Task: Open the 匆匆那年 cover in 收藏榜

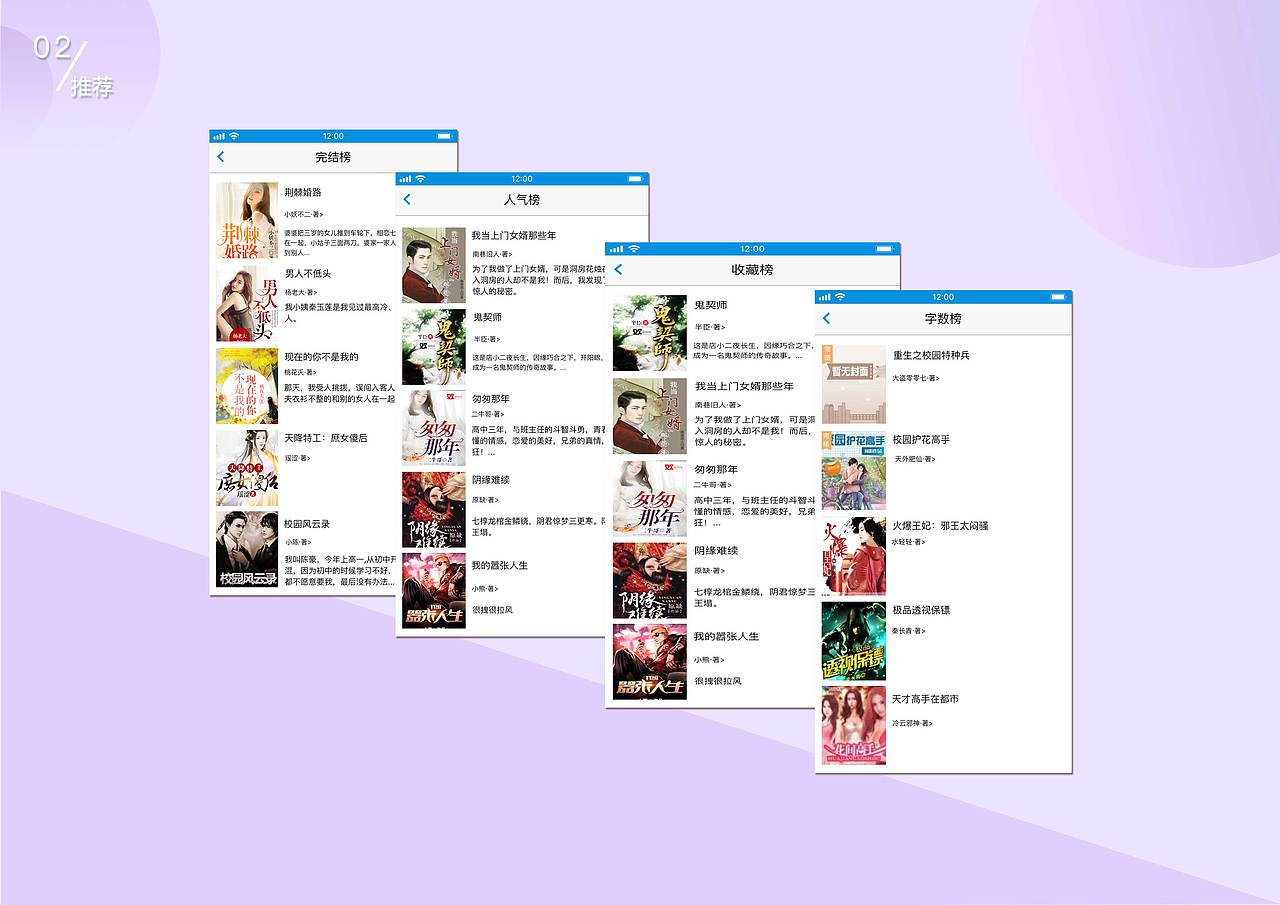Action: pos(649,498)
